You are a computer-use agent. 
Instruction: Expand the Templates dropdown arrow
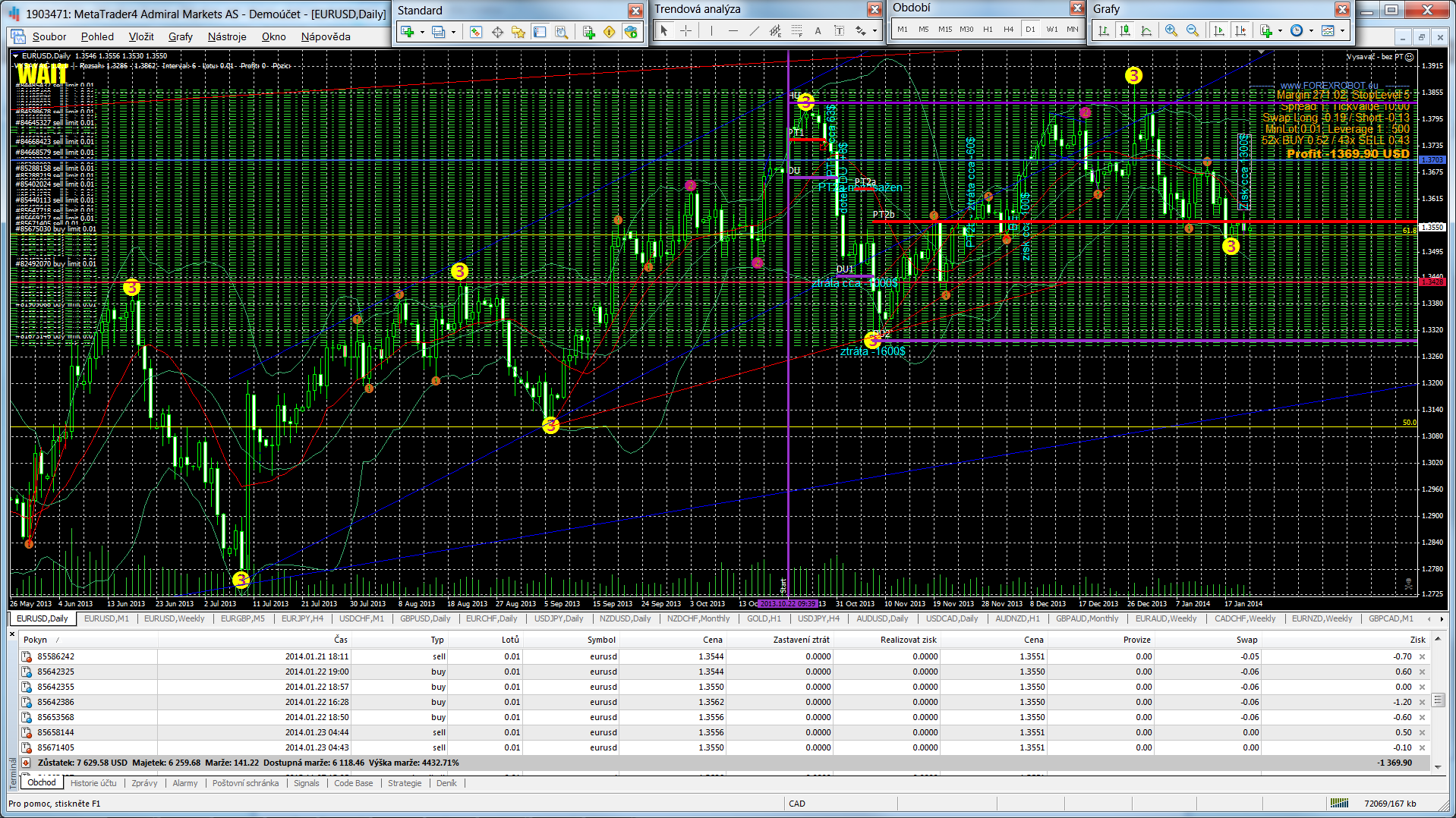click(x=1342, y=31)
